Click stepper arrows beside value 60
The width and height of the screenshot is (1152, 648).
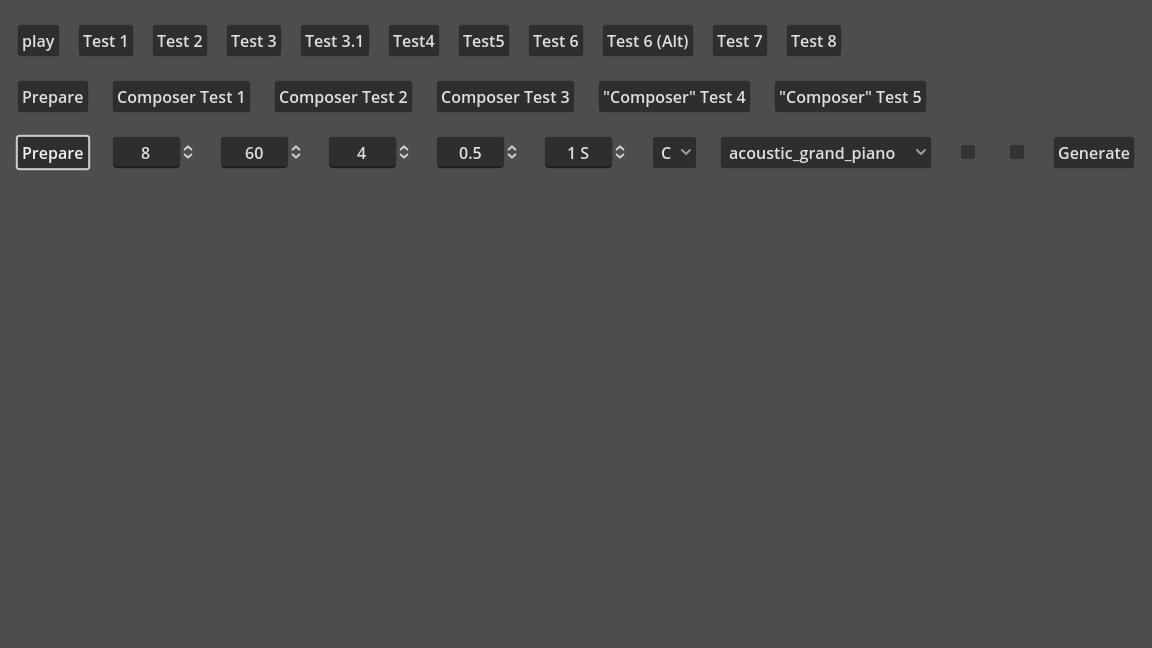click(x=296, y=152)
